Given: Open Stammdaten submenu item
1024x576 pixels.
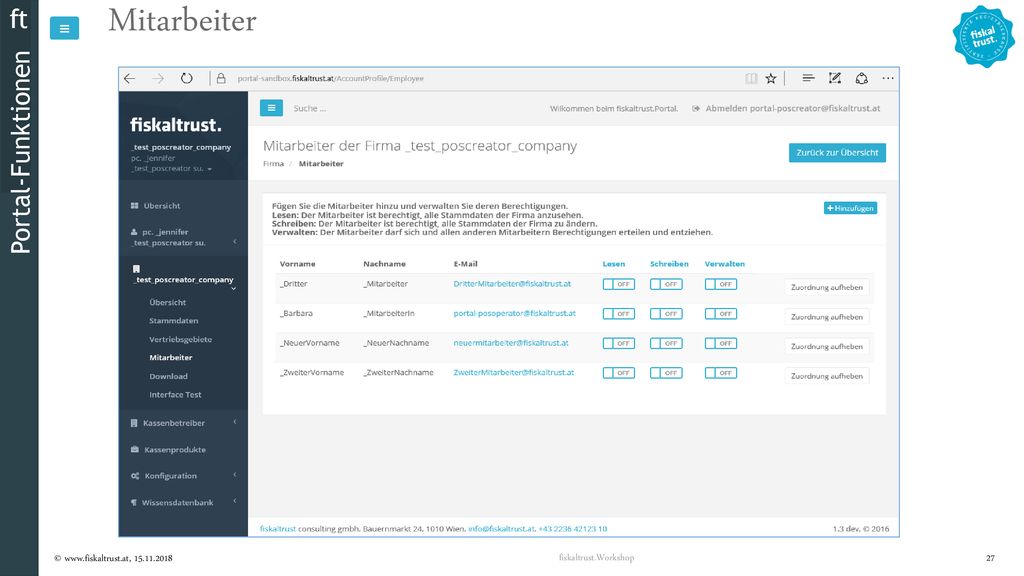Looking at the screenshot, I should 174,321.
